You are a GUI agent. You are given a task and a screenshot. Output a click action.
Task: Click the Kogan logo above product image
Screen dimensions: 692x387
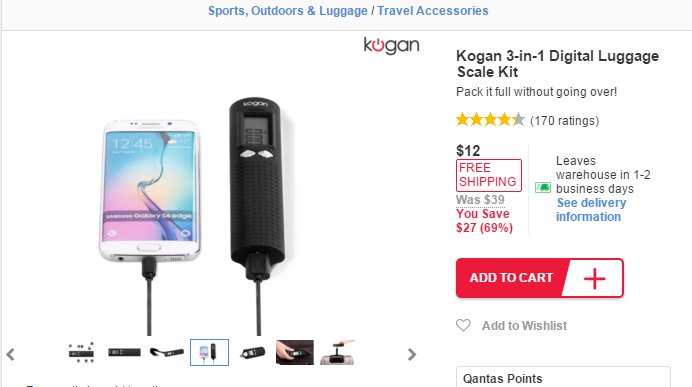click(x=391, y=45)
